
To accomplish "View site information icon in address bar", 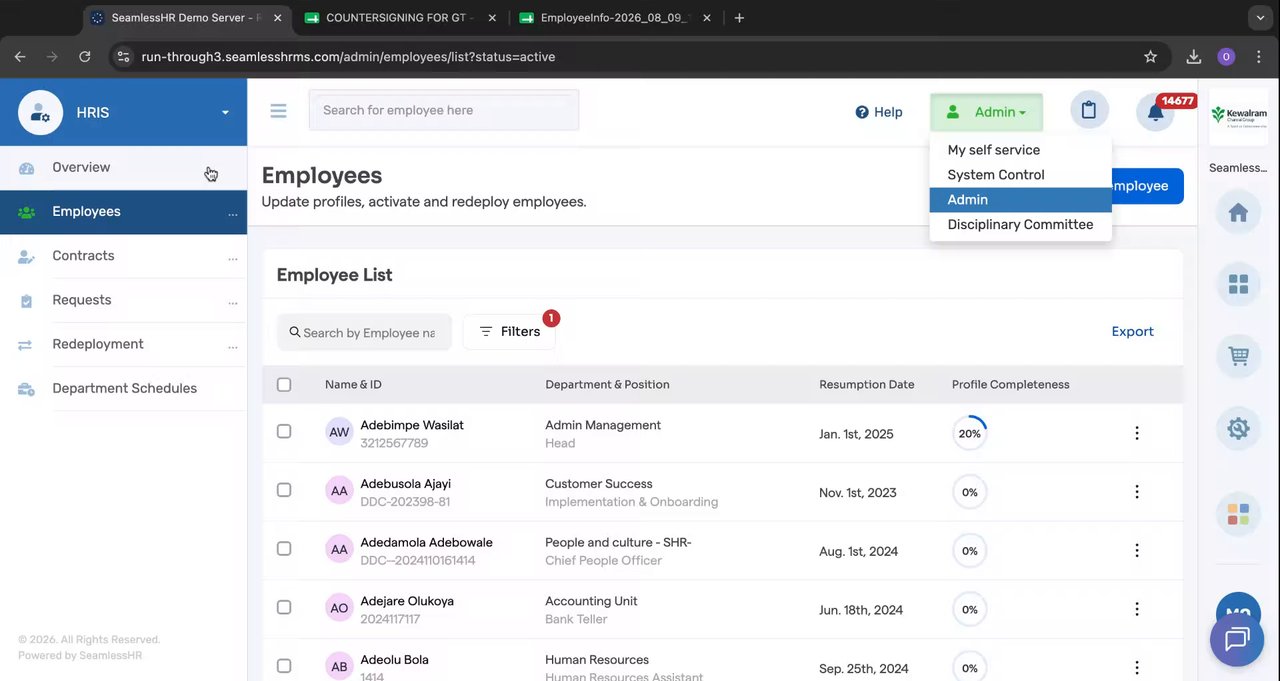I will [x=123, y=57].
